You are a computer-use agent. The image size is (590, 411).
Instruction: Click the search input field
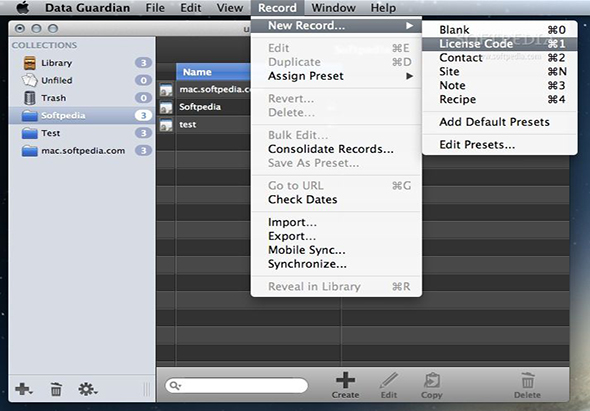click(x=237, y=385)
